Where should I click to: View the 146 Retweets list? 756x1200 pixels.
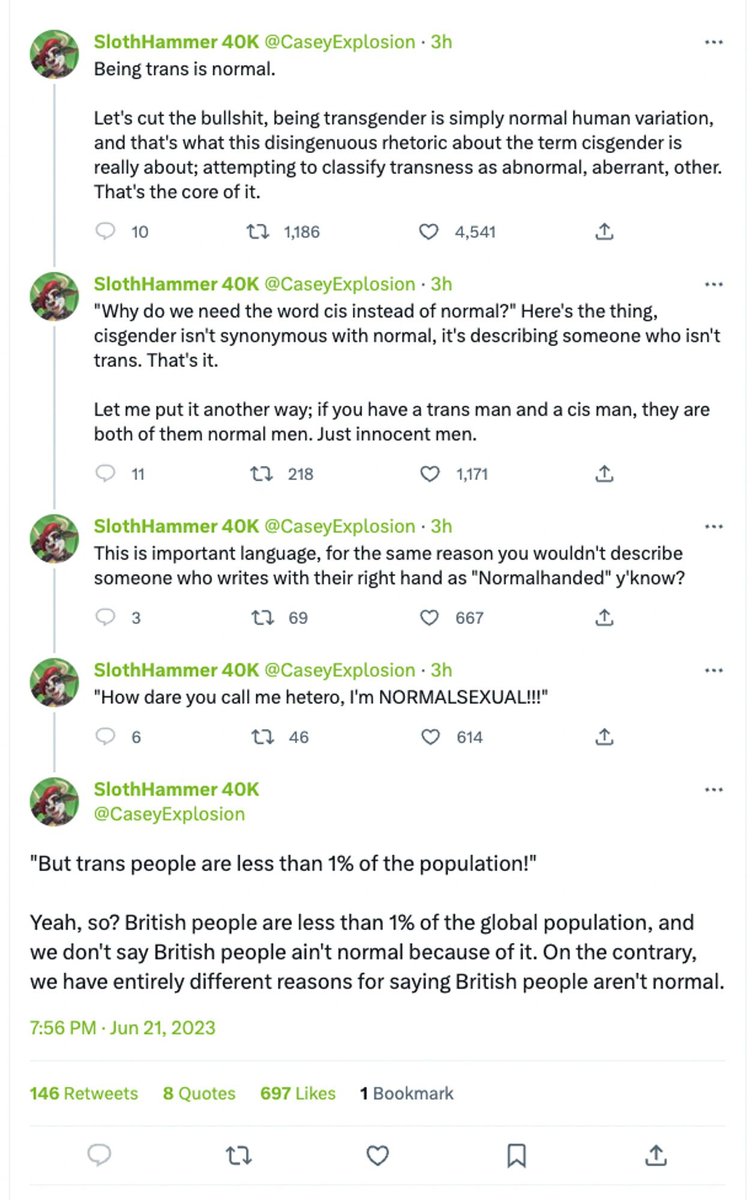tap(84, 1093)
